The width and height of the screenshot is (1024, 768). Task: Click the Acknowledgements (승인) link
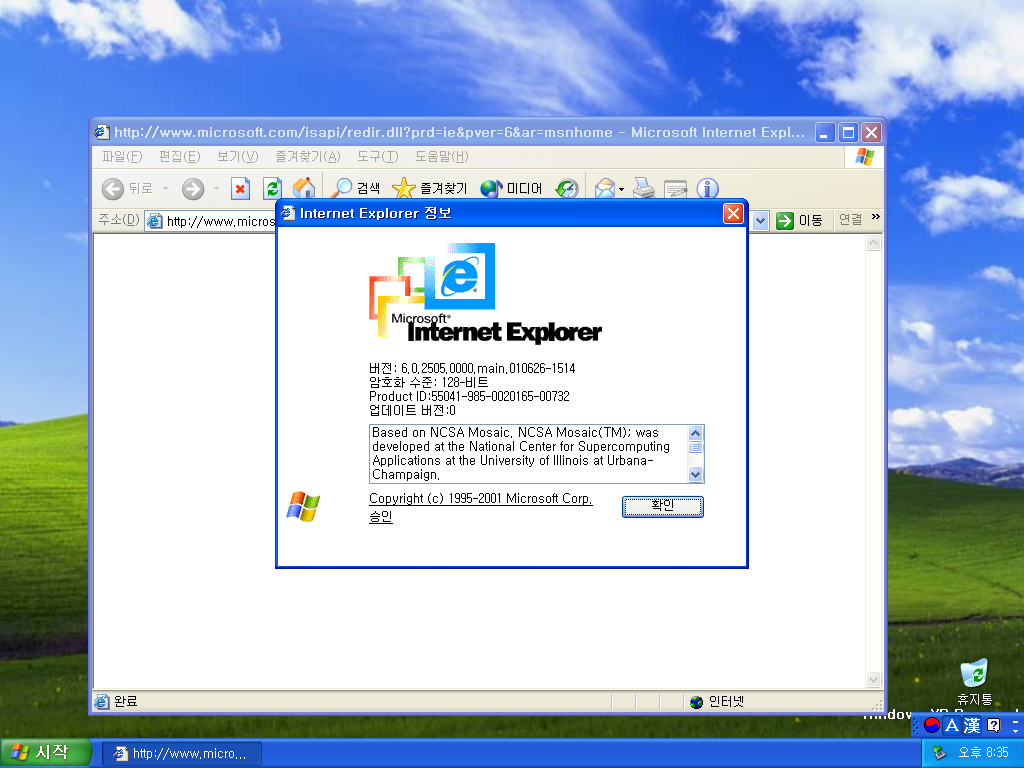pos(381,517)
